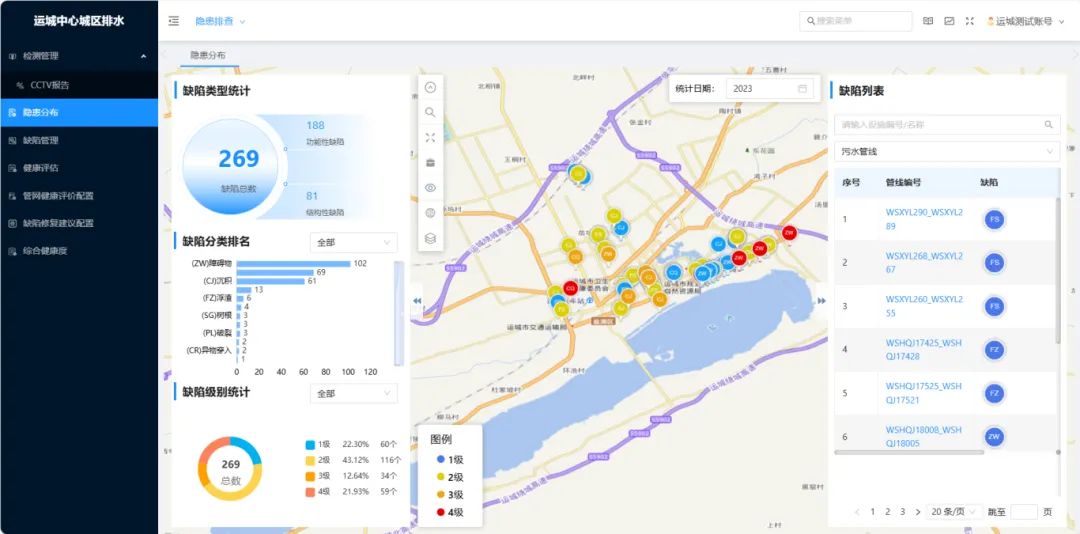
Task: Toggle map visibility with the eye icon
Action: (430, 187)
